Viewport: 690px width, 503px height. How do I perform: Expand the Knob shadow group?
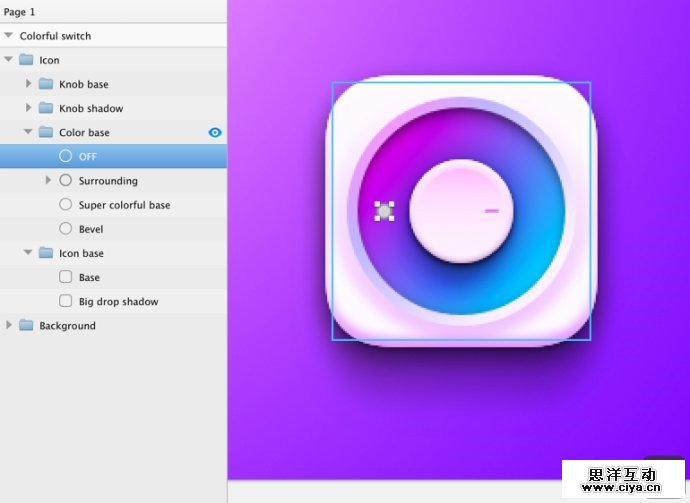[29, 108]
